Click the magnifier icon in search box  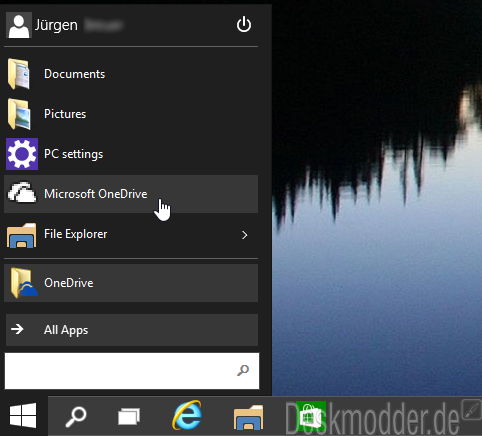coord(243,370)
